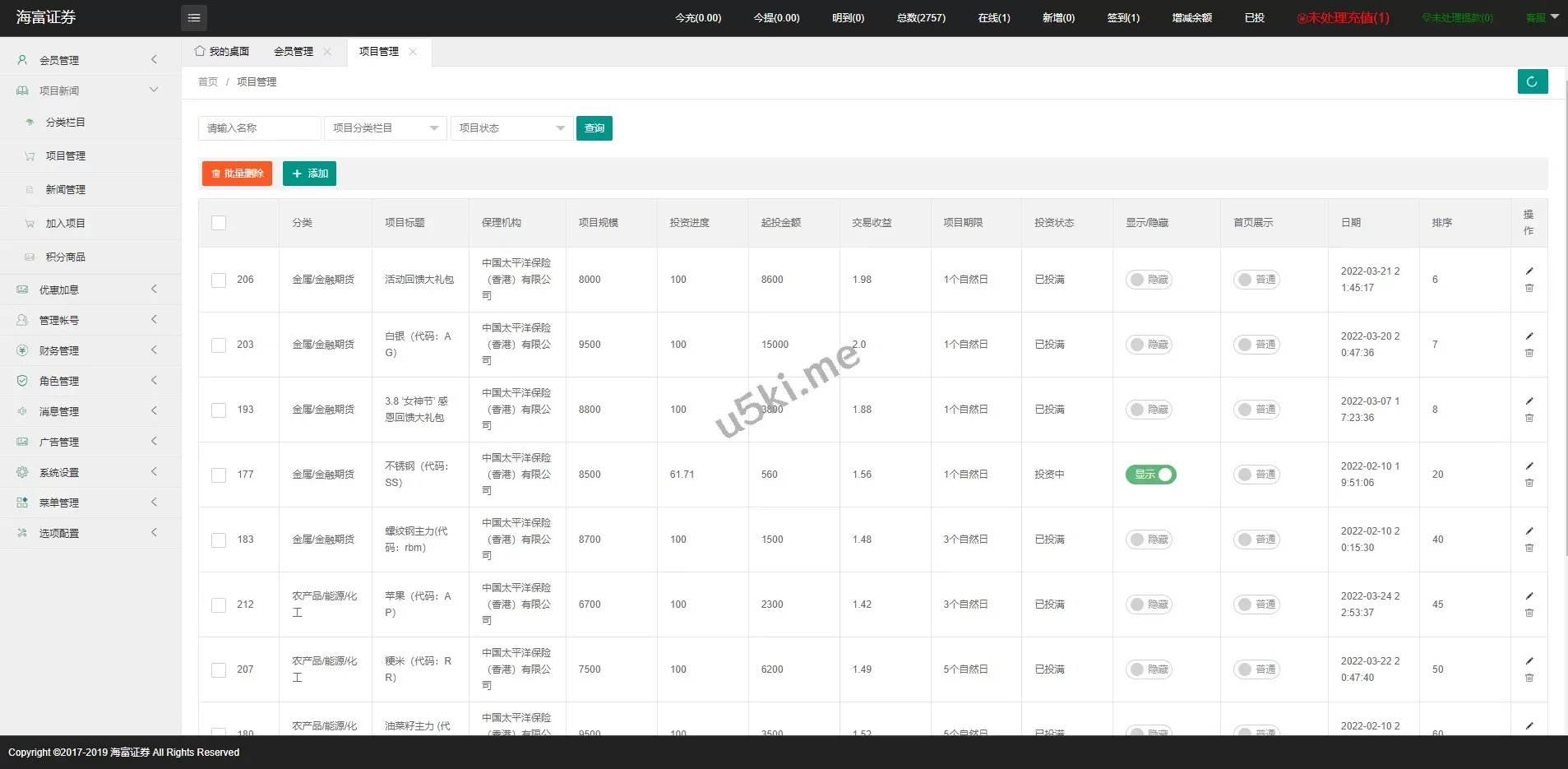Tick the checkbox for row 193

coord(219,410)
